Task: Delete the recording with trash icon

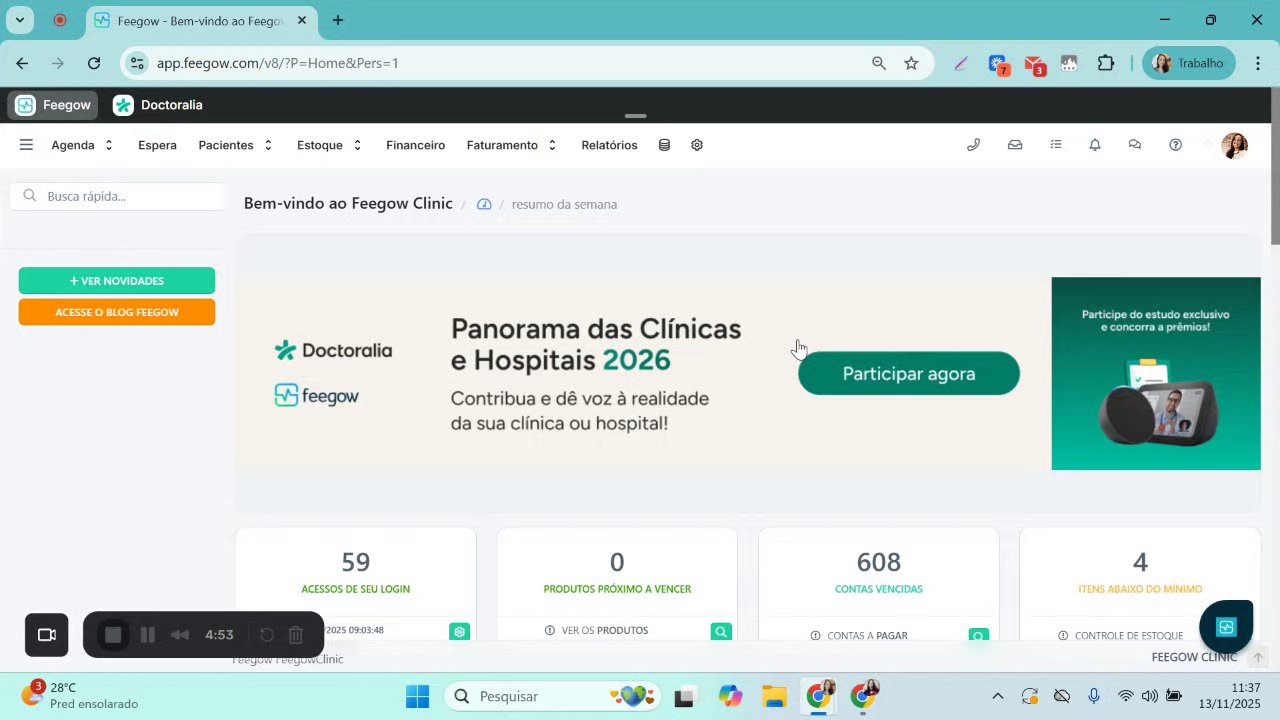Action: point(296,635)
